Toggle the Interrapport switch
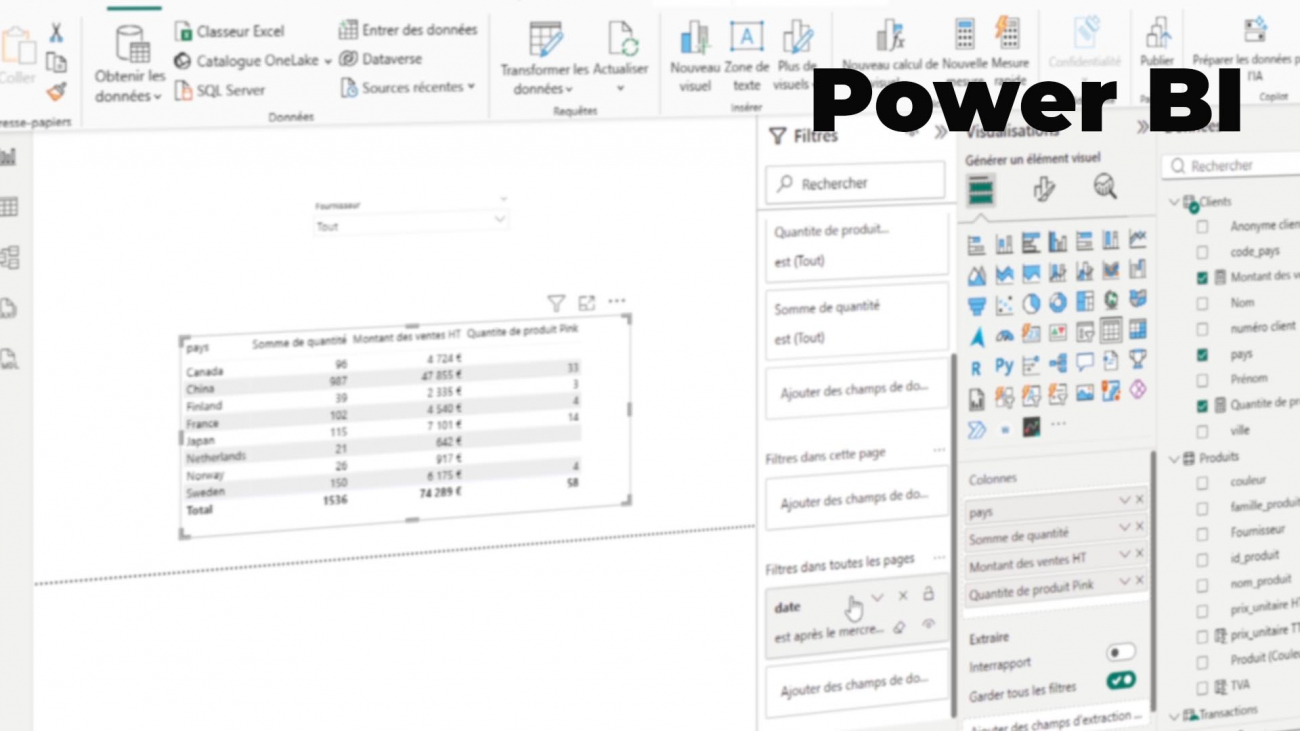This screenshot has height=731, width=1300. click(x=1120, y=653)
